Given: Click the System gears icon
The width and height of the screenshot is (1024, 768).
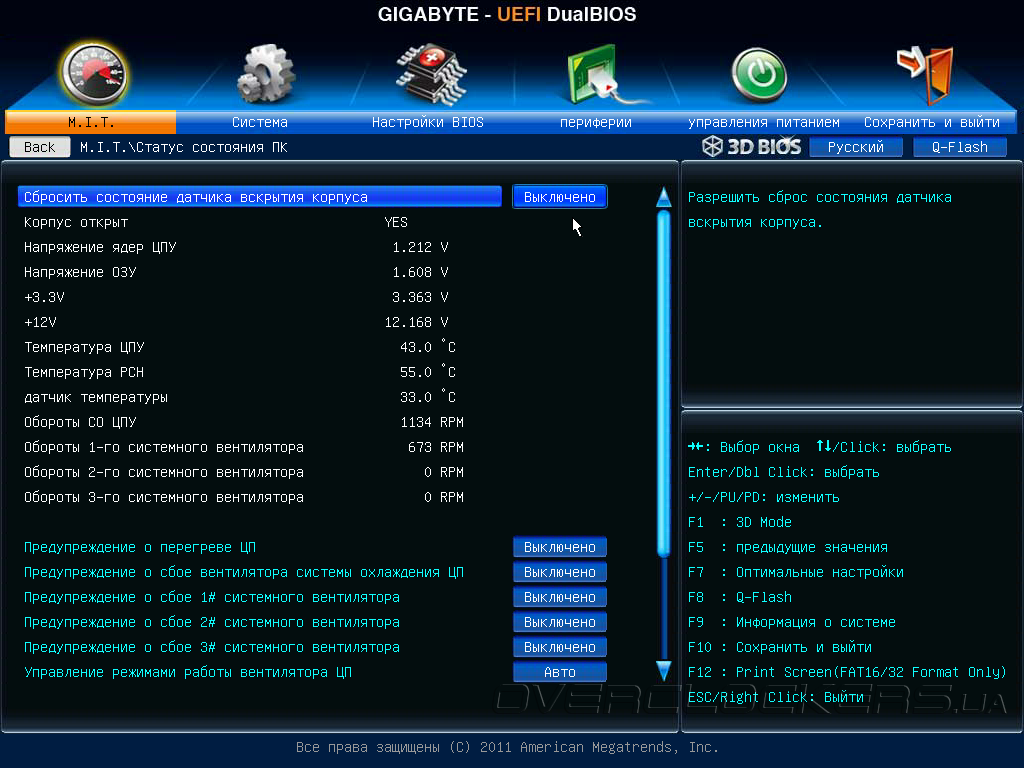Looking at the screenshot, I should 264,74.
